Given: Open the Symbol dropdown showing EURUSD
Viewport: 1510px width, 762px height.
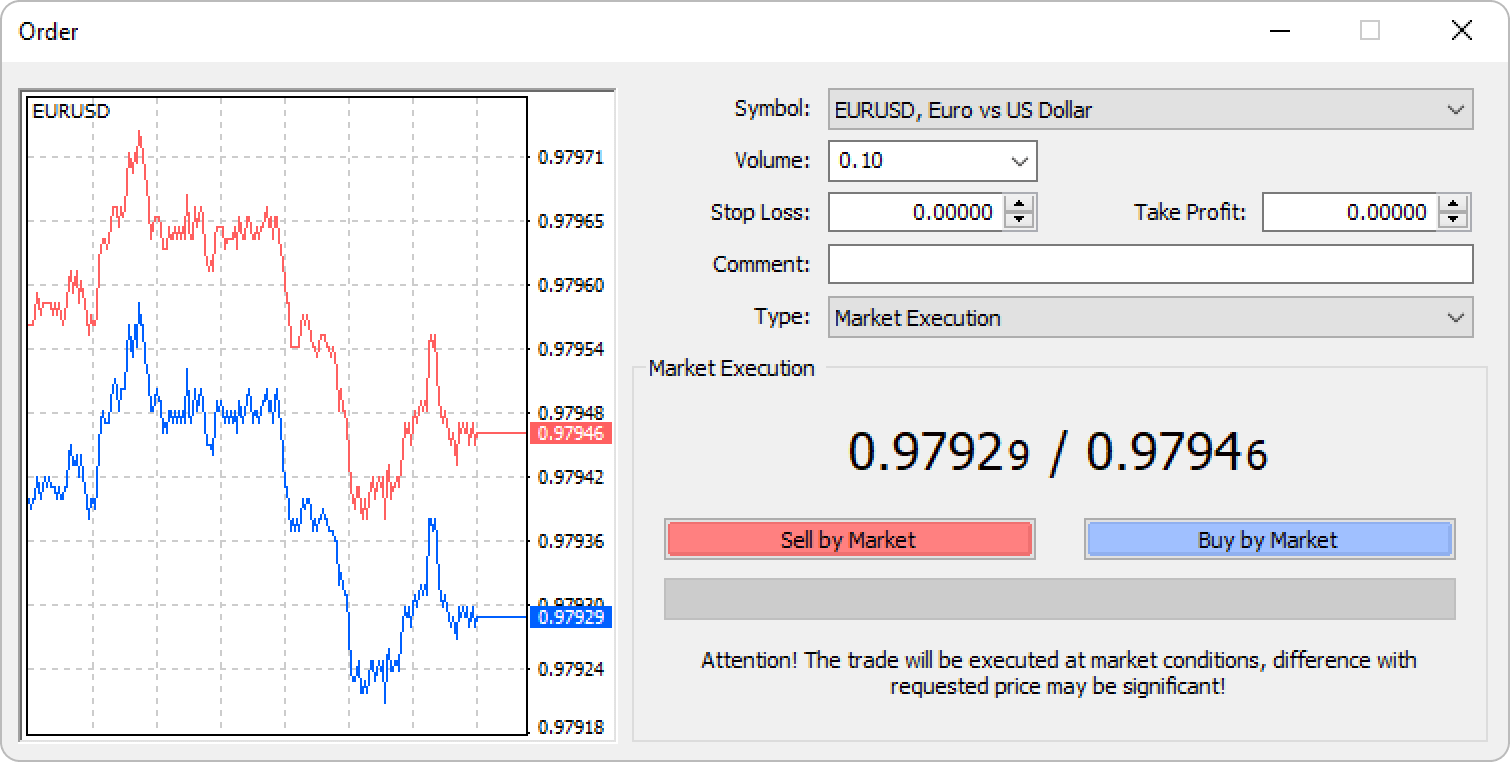Looking at the screenshot, I should 1150,110.
